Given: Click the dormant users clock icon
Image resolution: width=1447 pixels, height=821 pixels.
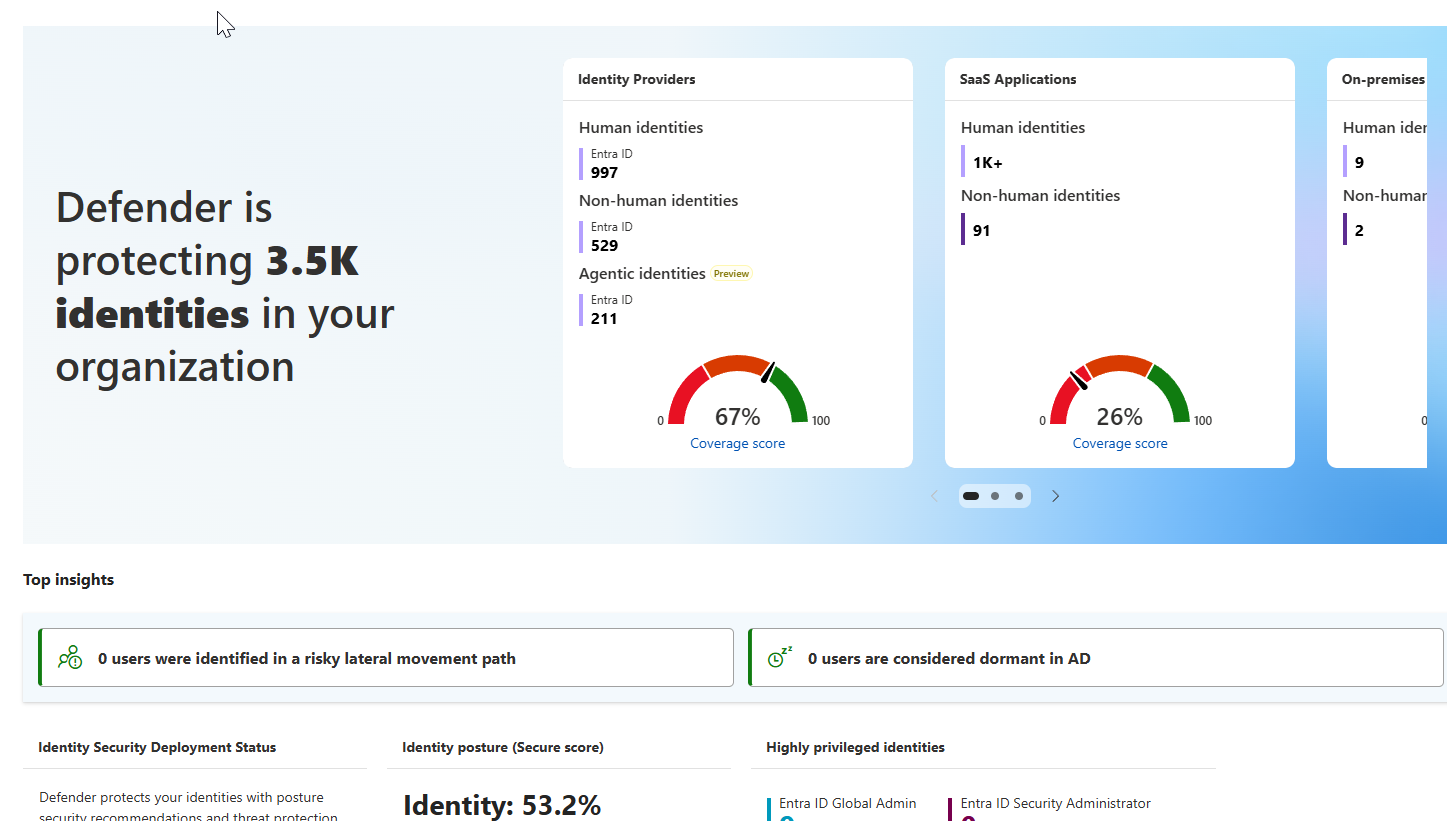Looking at the screenshot, I should 778,658.
